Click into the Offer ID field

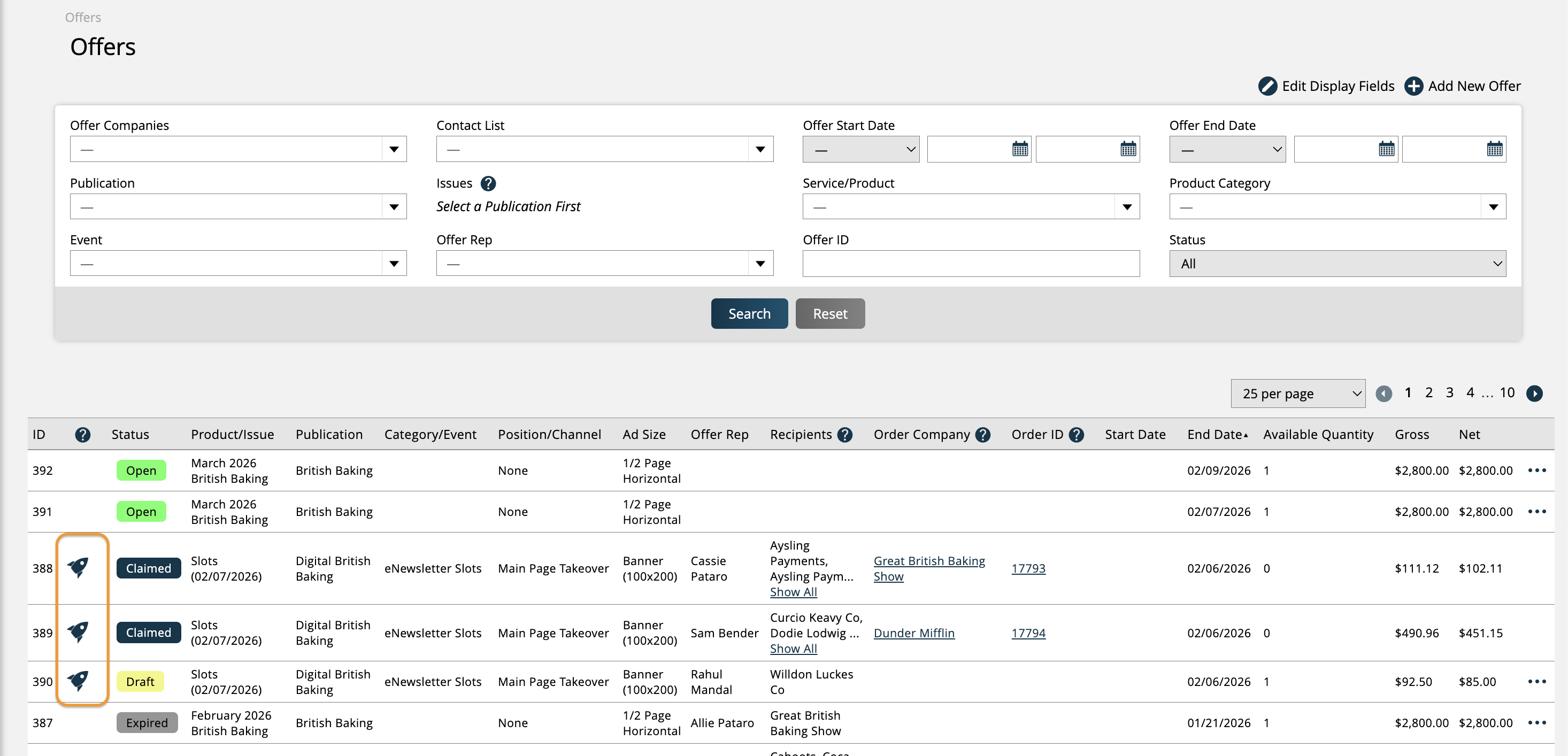pyautogui.click(x=970, y=264)
